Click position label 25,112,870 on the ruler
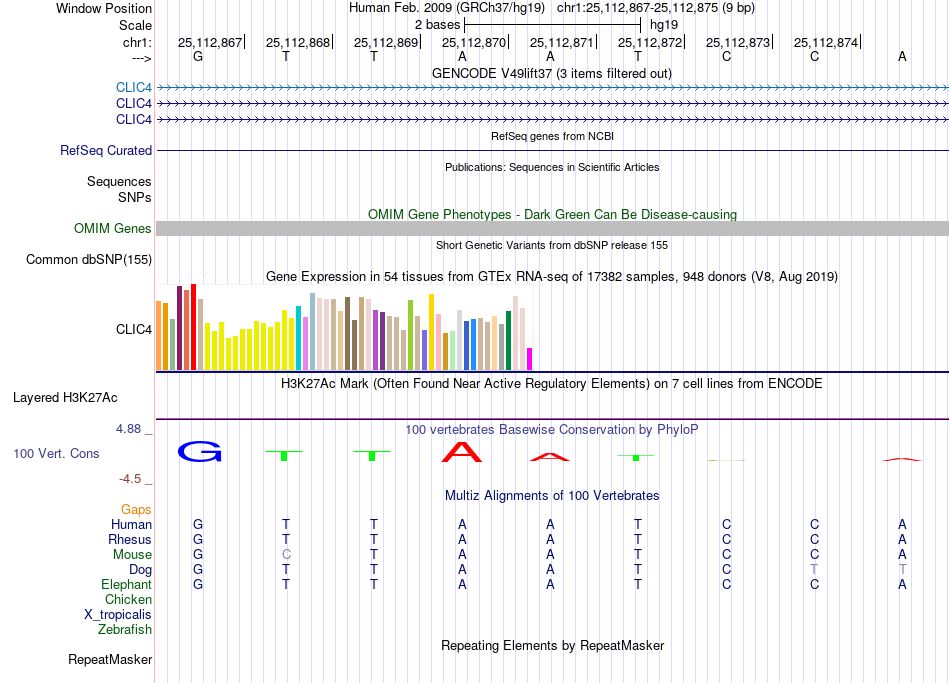This screenshot has height=683, width=950. click(474, 42)
